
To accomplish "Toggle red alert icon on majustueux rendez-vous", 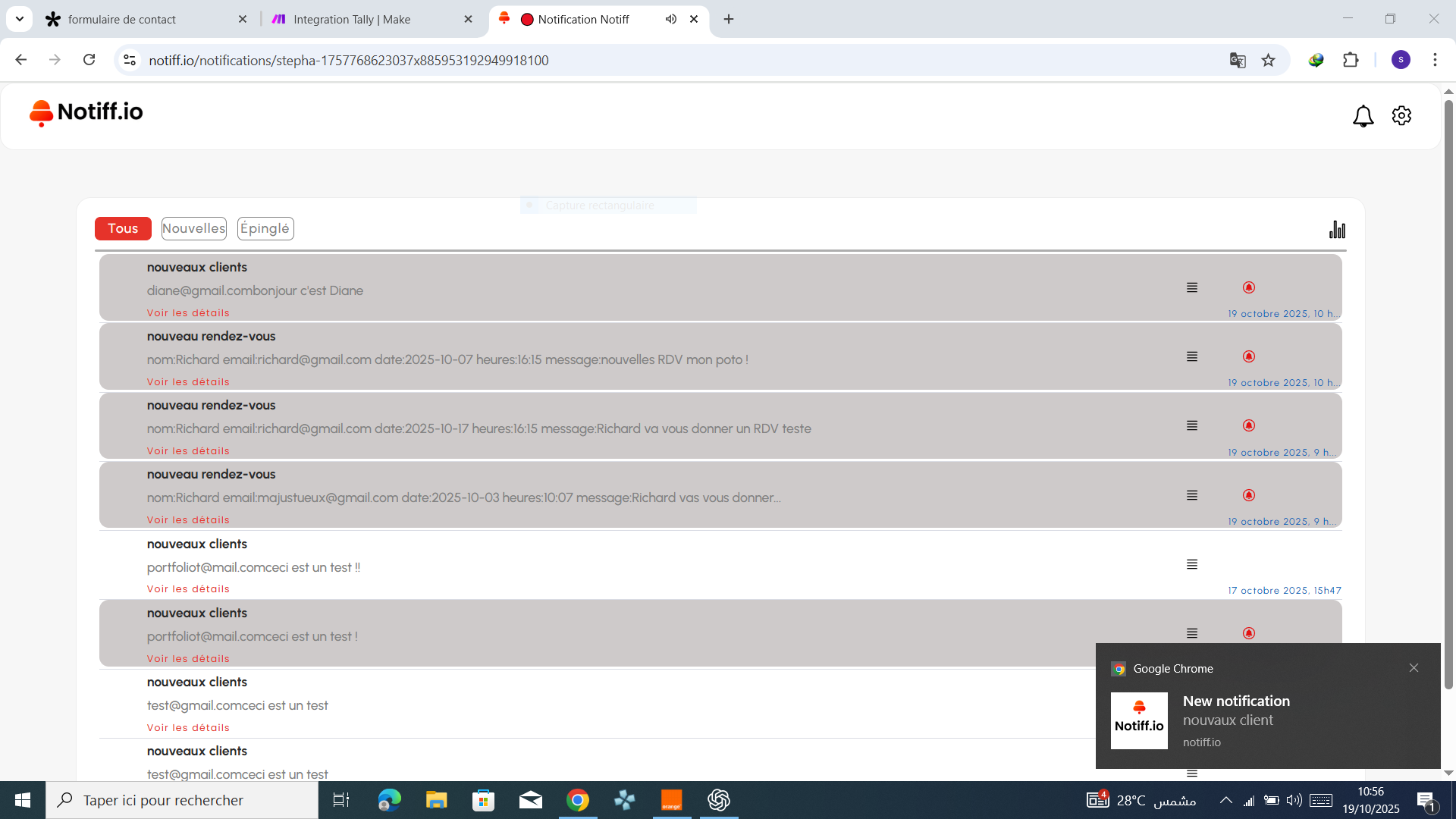I will tap(1249, 495).
